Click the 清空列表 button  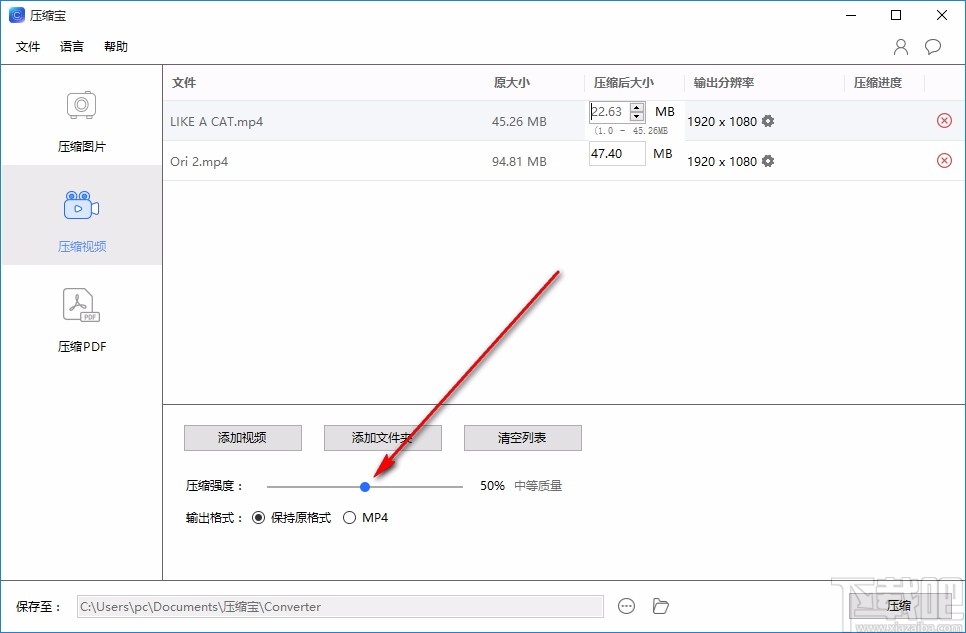(522, 437)
